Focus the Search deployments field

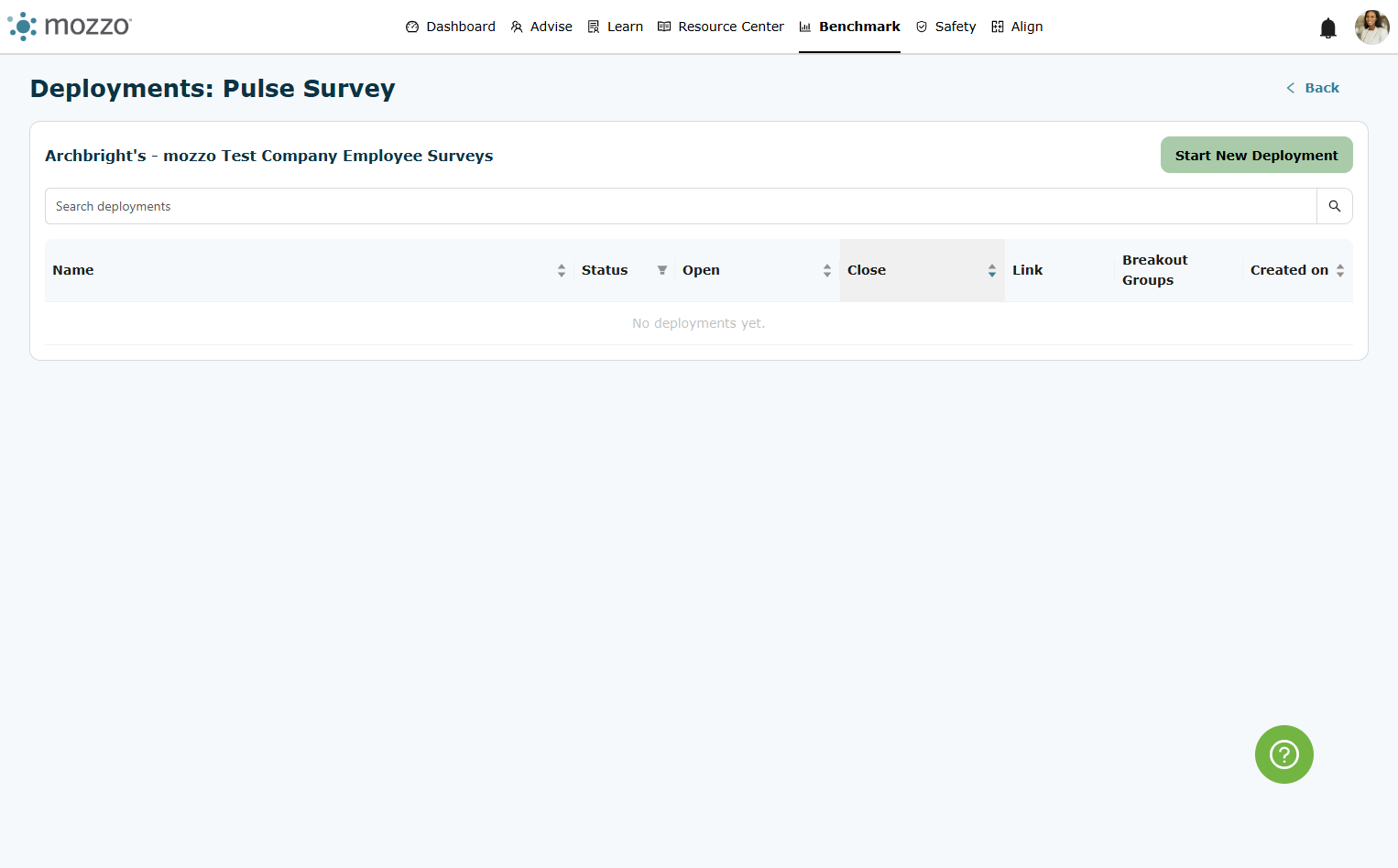click(x=681, y=206)
